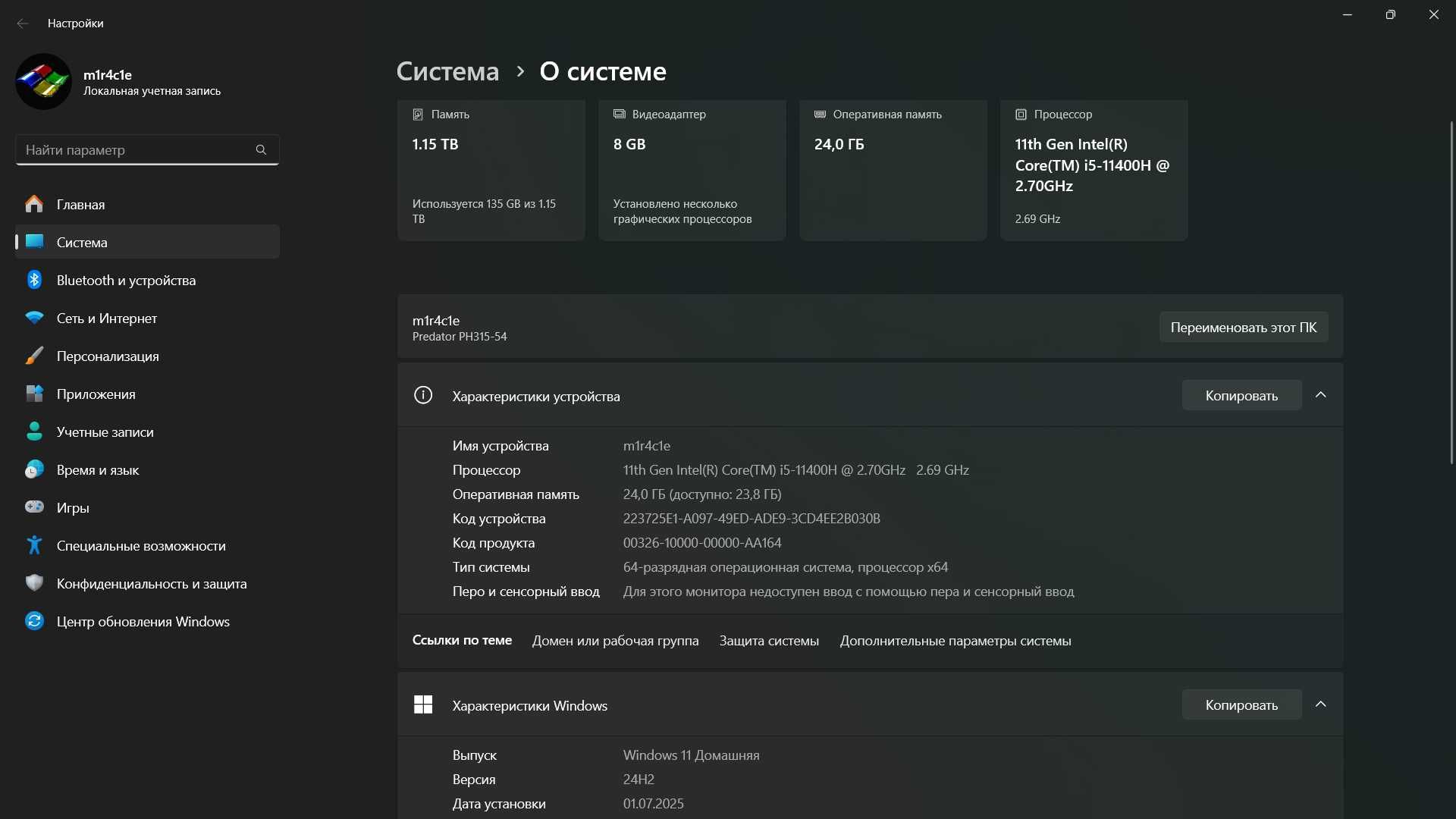Click the m1r4c1e profile avatar
This screenshot has height=819, width=1456.
43,81
